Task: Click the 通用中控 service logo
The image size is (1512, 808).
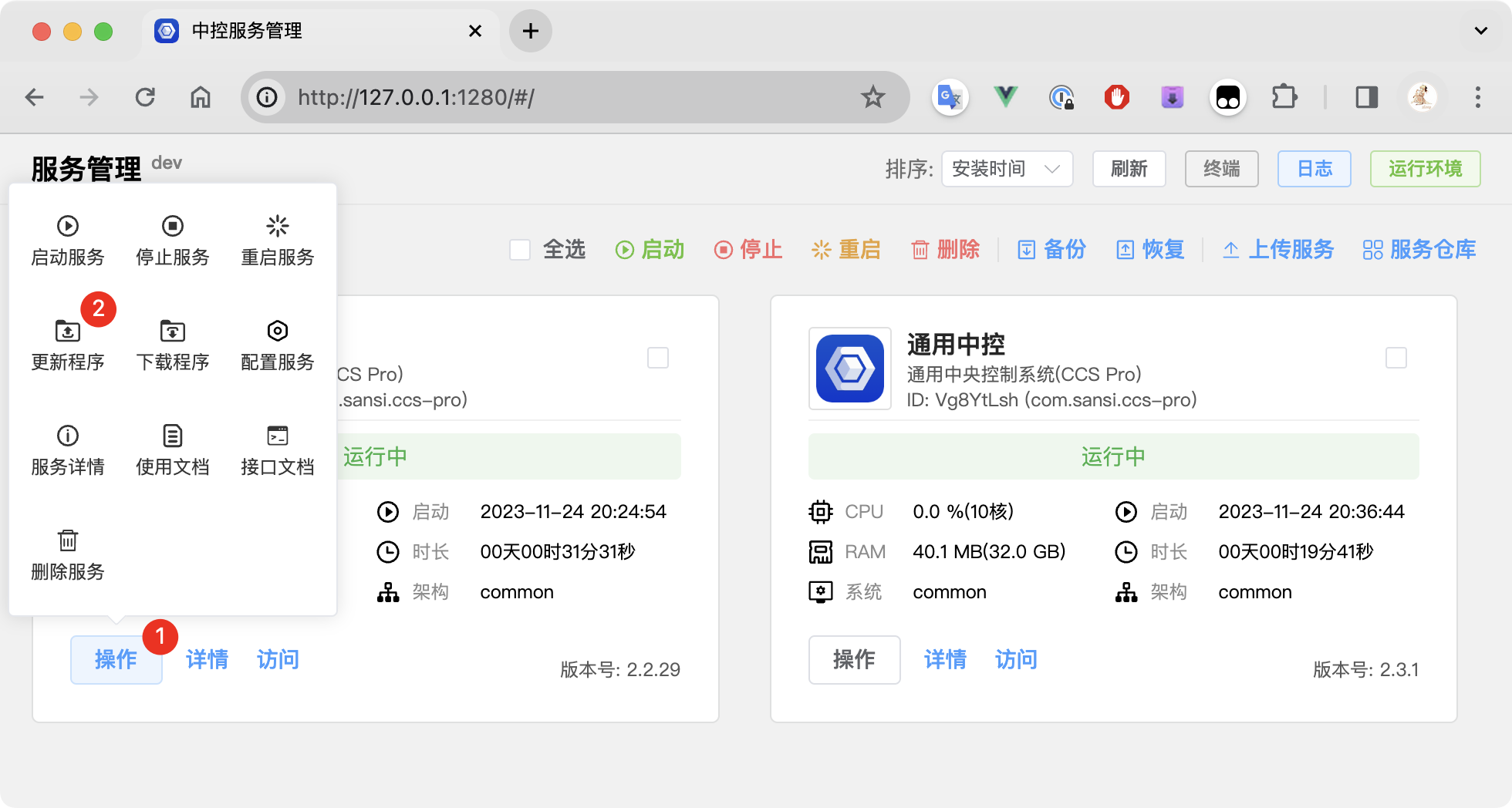Action: pyautogui.click(x=850, y=369)
